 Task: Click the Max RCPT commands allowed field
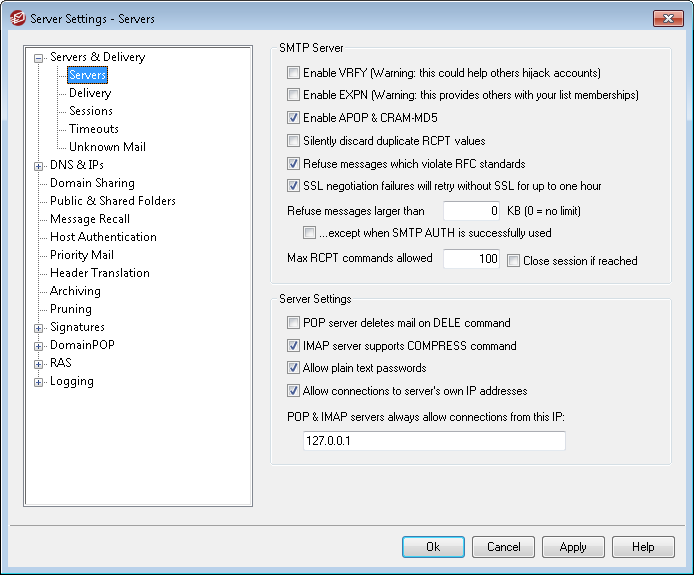(x=471, y=259)
